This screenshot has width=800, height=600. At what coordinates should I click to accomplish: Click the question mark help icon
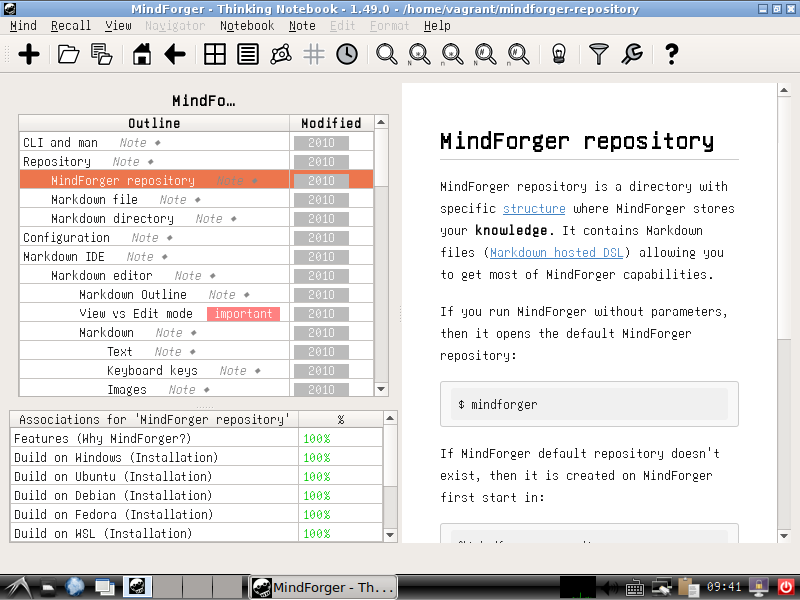pyautogui.click(x=672, y=54)
